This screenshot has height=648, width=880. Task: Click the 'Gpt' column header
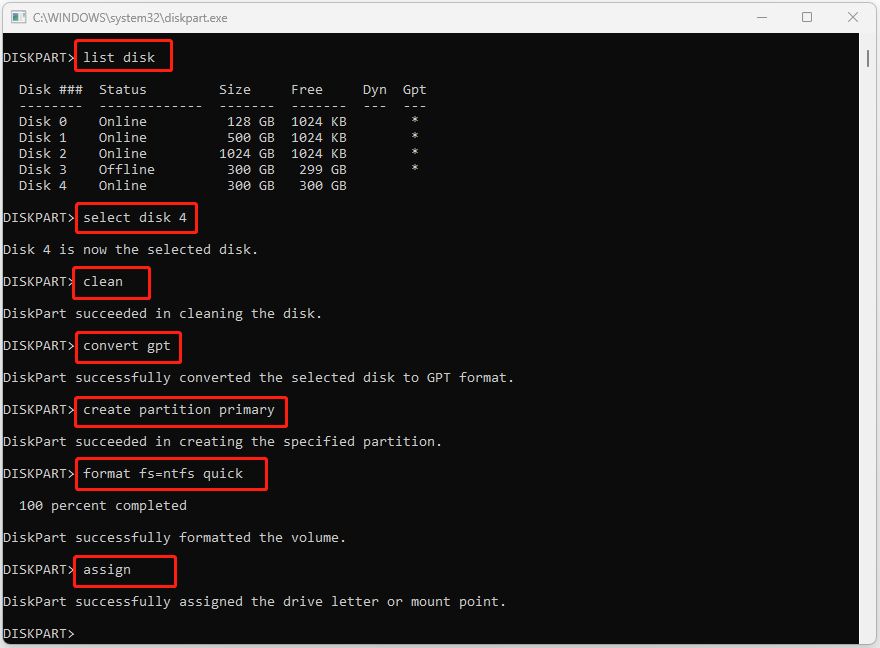(x=414, y=90)
